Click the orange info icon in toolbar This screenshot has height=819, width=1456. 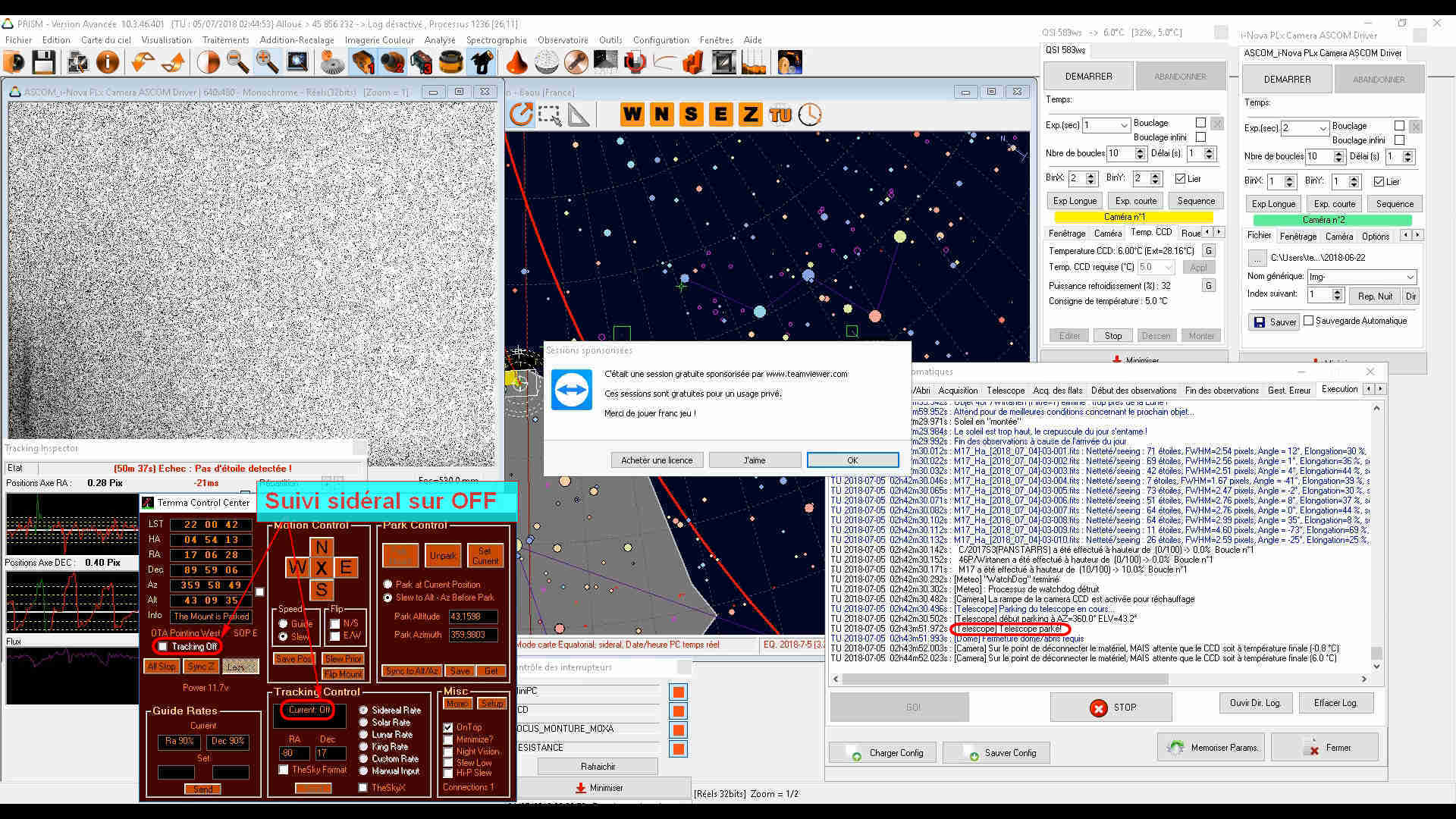coord(108,62)
